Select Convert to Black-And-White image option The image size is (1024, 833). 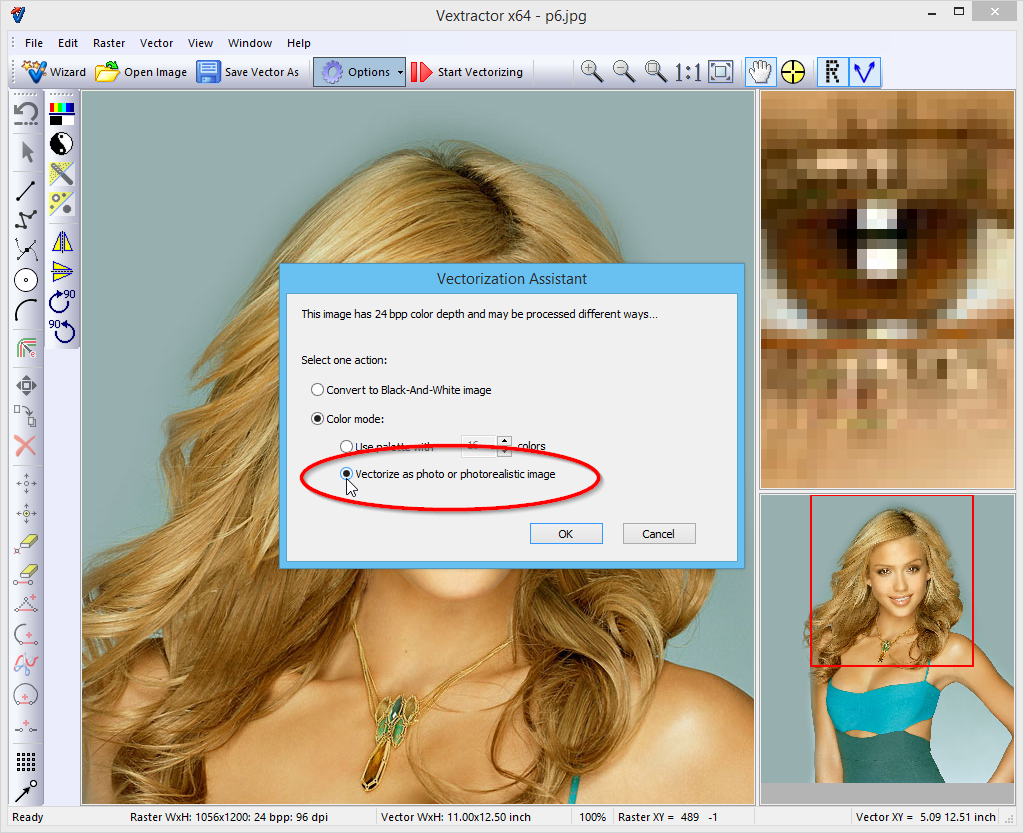coord(318,390)
